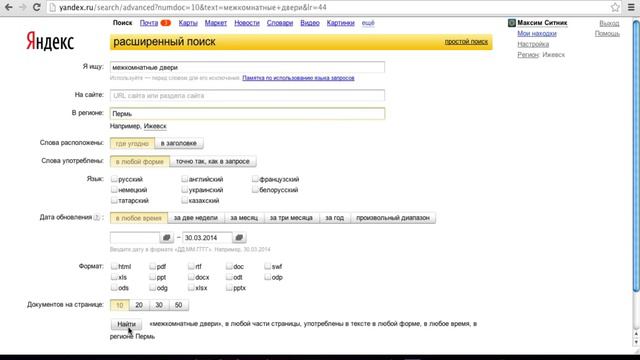The width and height of the screenshot is (640, 360).
Task: Open the Новости service tab
Action: 247,23
